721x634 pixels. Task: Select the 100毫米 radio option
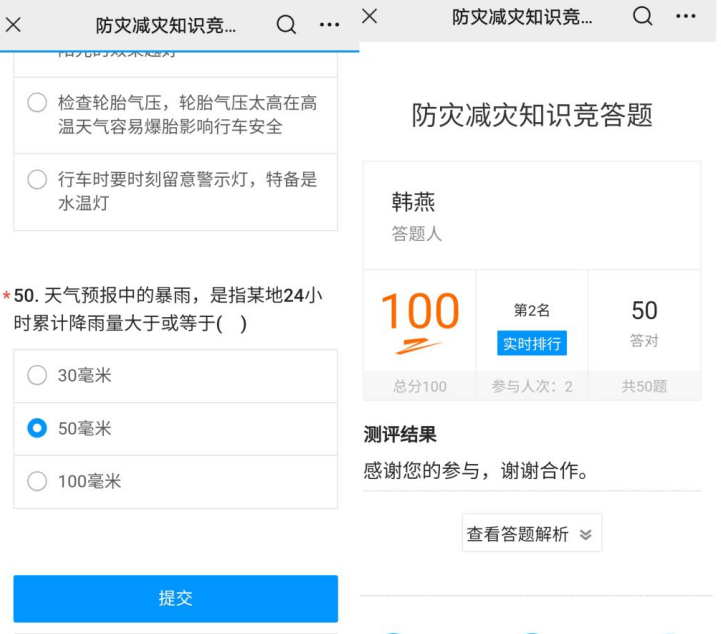pos(176,482)
